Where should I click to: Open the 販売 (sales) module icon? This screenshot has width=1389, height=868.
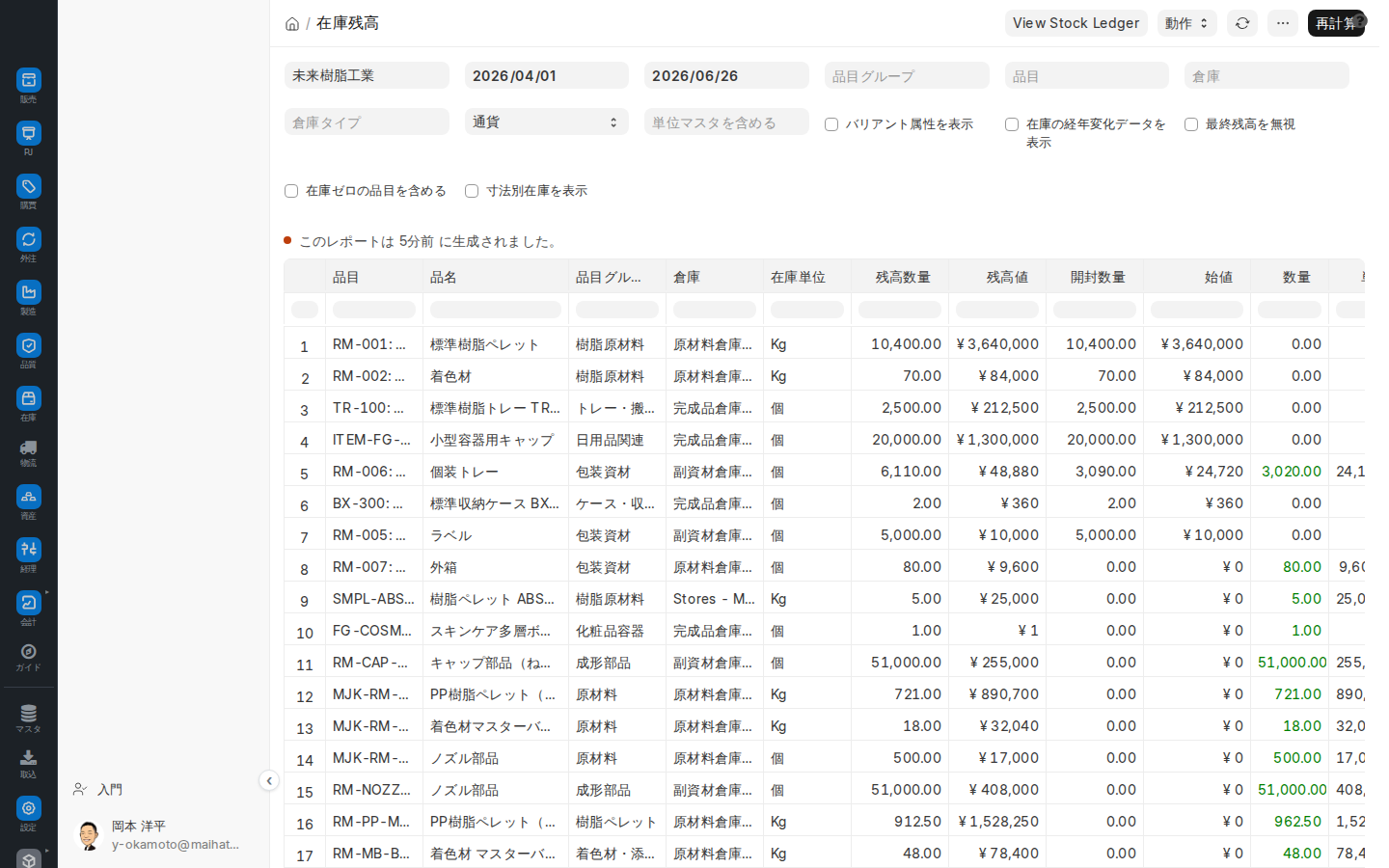tap(29, 80)
